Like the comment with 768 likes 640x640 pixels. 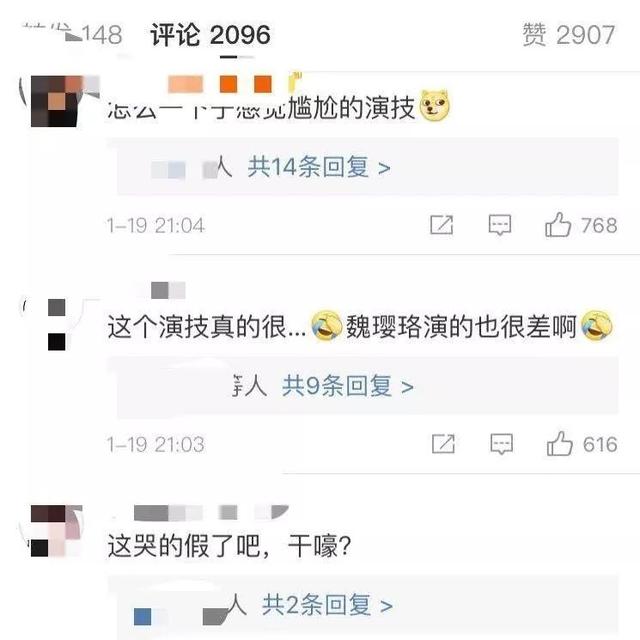[x=558, y=225]
